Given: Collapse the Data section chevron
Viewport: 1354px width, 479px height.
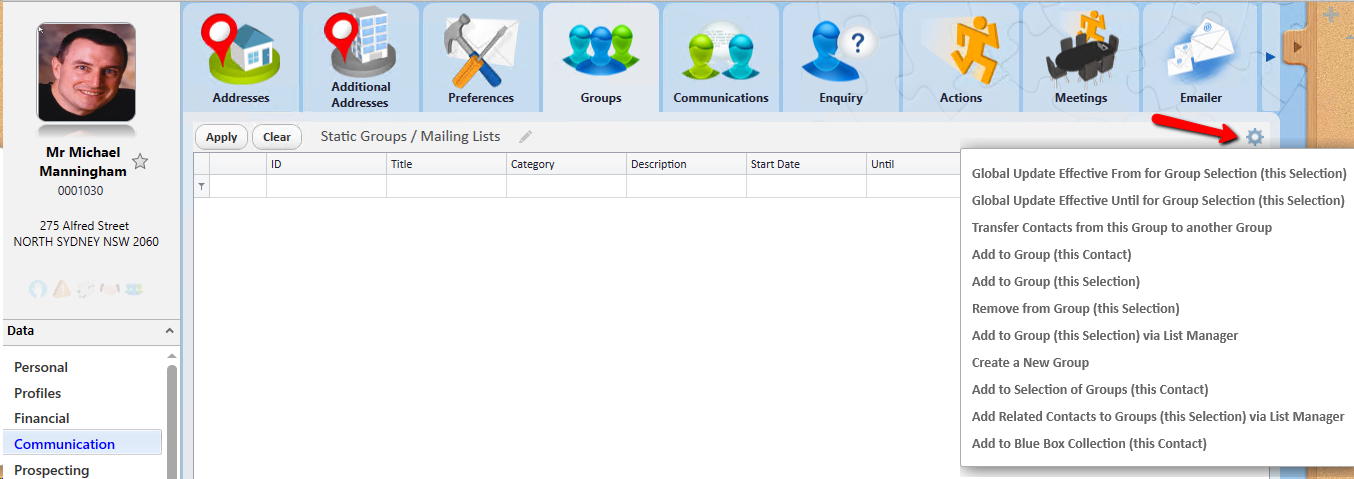Looking at the screenshot, I should tap(170, 331).
